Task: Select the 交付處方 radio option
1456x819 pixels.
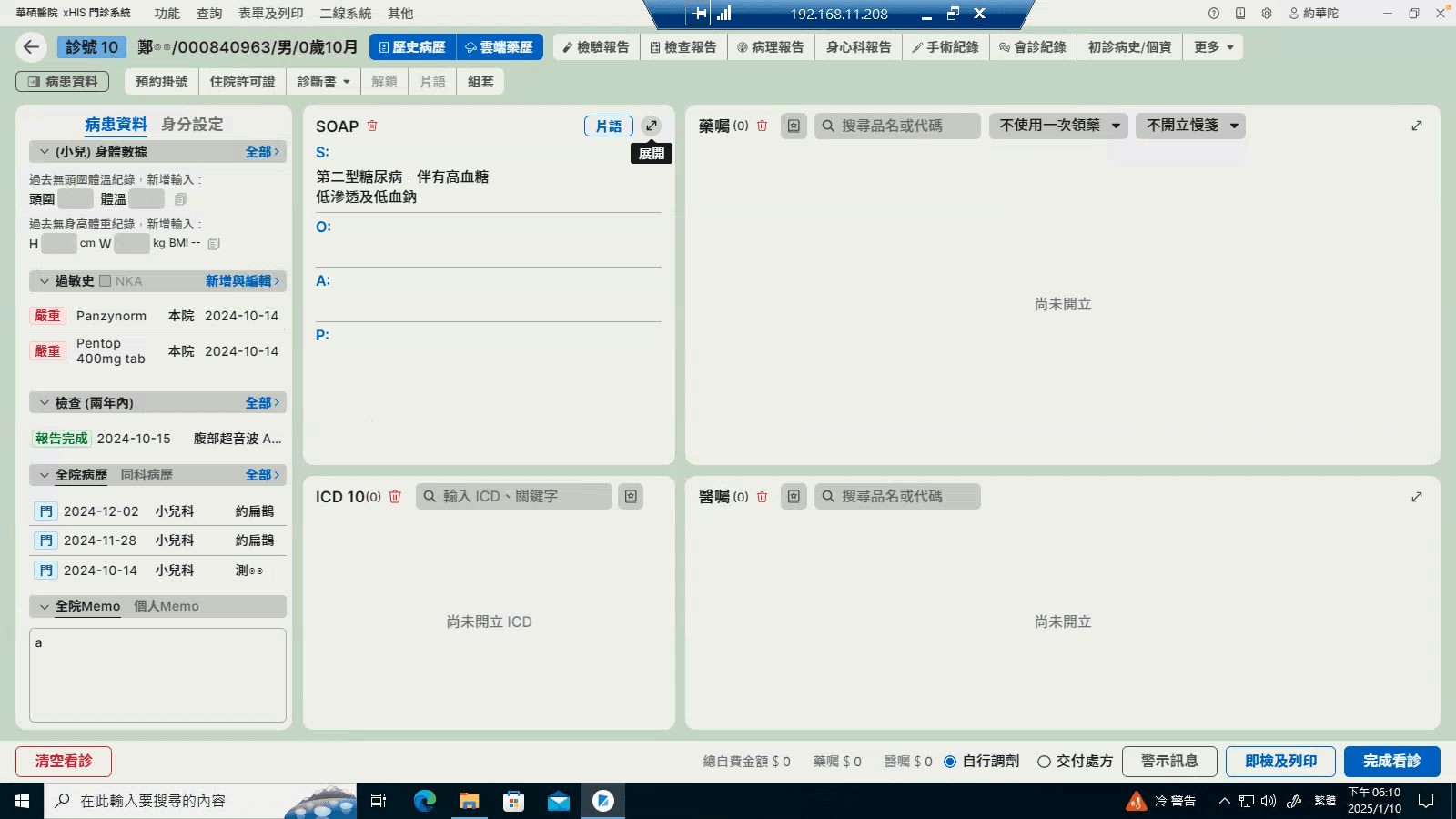Action: click(1044, 762)
